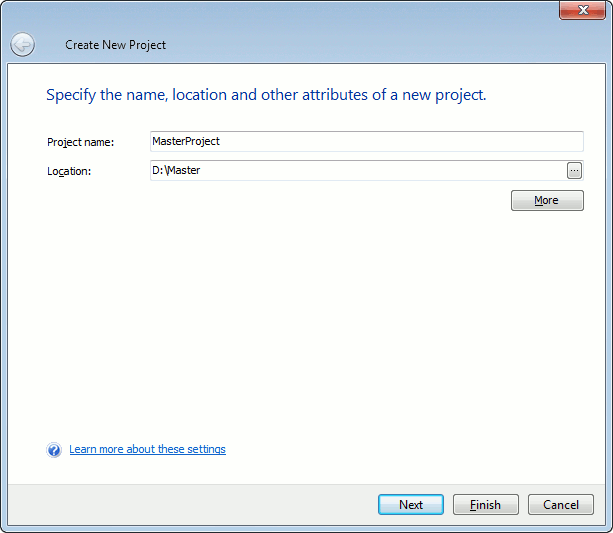Viewport: 613px width, 533px height.
Task: Click the 'Project name:' label
Action: pyautogui.click(x=81, y=142)
